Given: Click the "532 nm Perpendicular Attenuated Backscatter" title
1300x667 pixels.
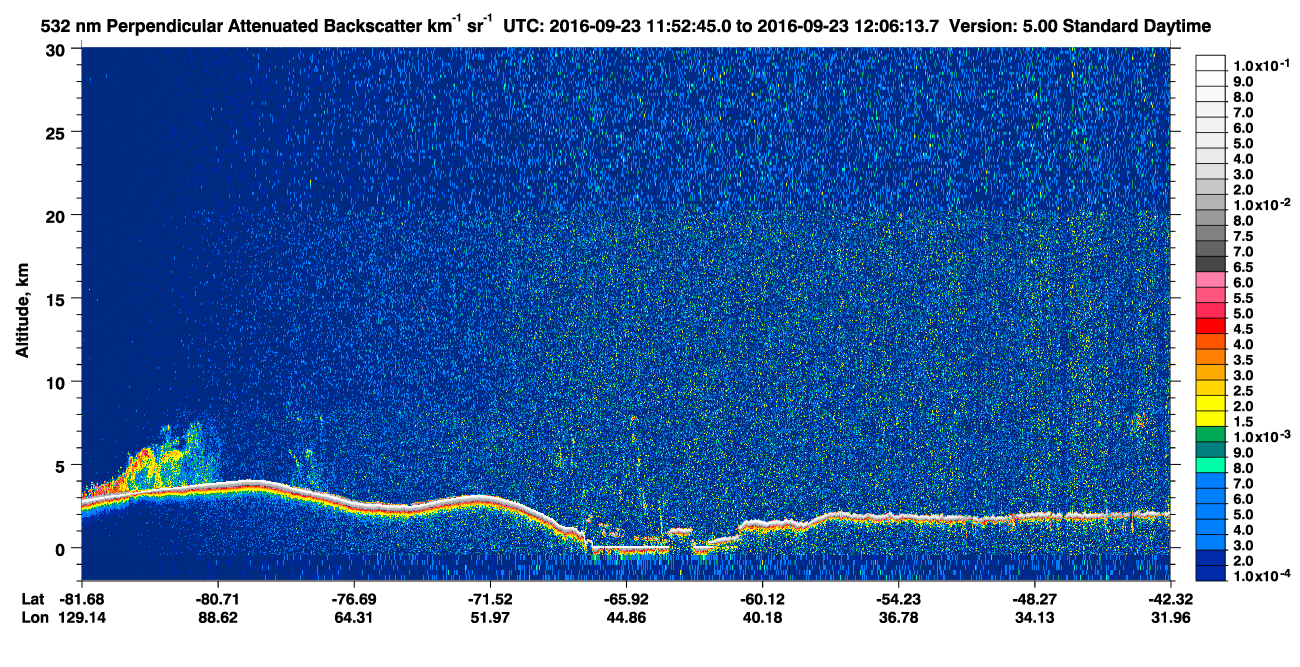Looking at the screenshot, I should tap(232, 25).
